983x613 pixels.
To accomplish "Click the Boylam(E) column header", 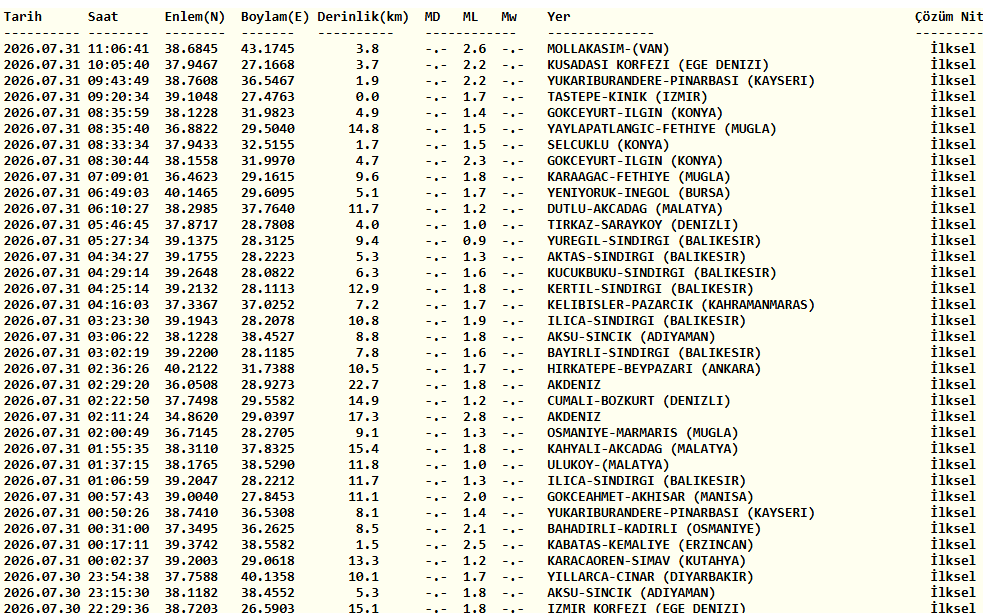I will [275, 17].
